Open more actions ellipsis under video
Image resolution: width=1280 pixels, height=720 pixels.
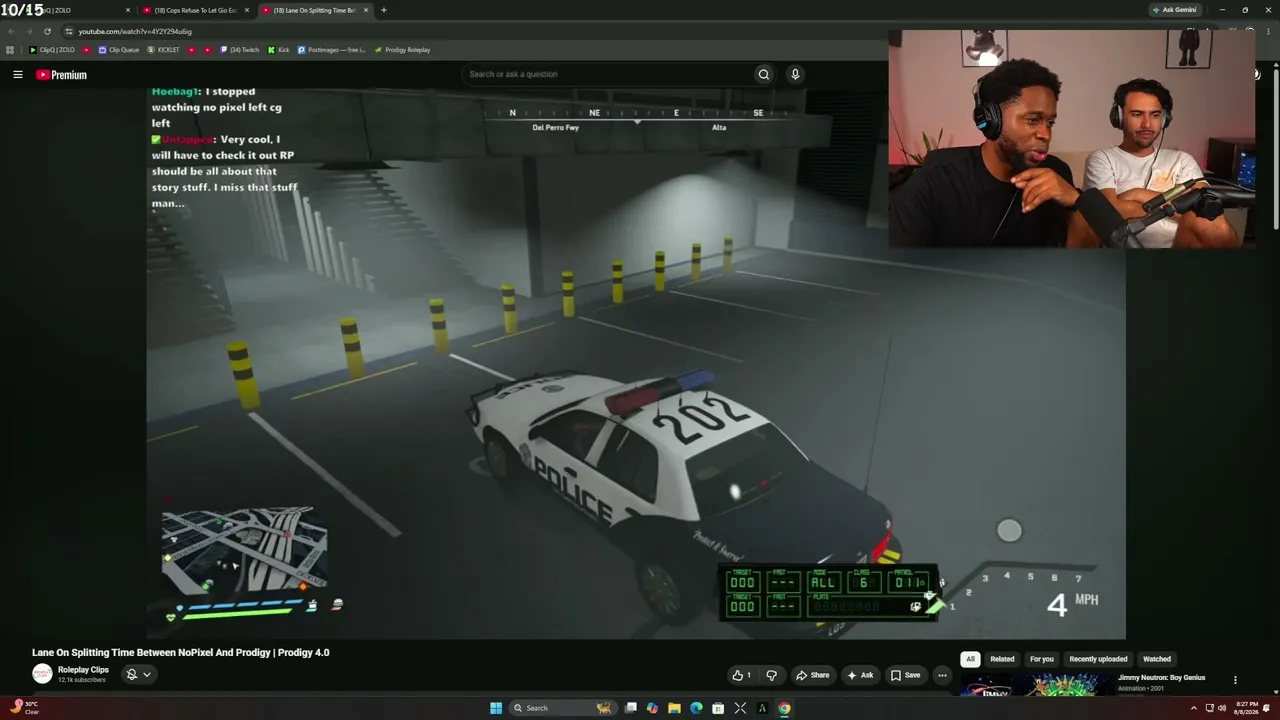(942, 675)
